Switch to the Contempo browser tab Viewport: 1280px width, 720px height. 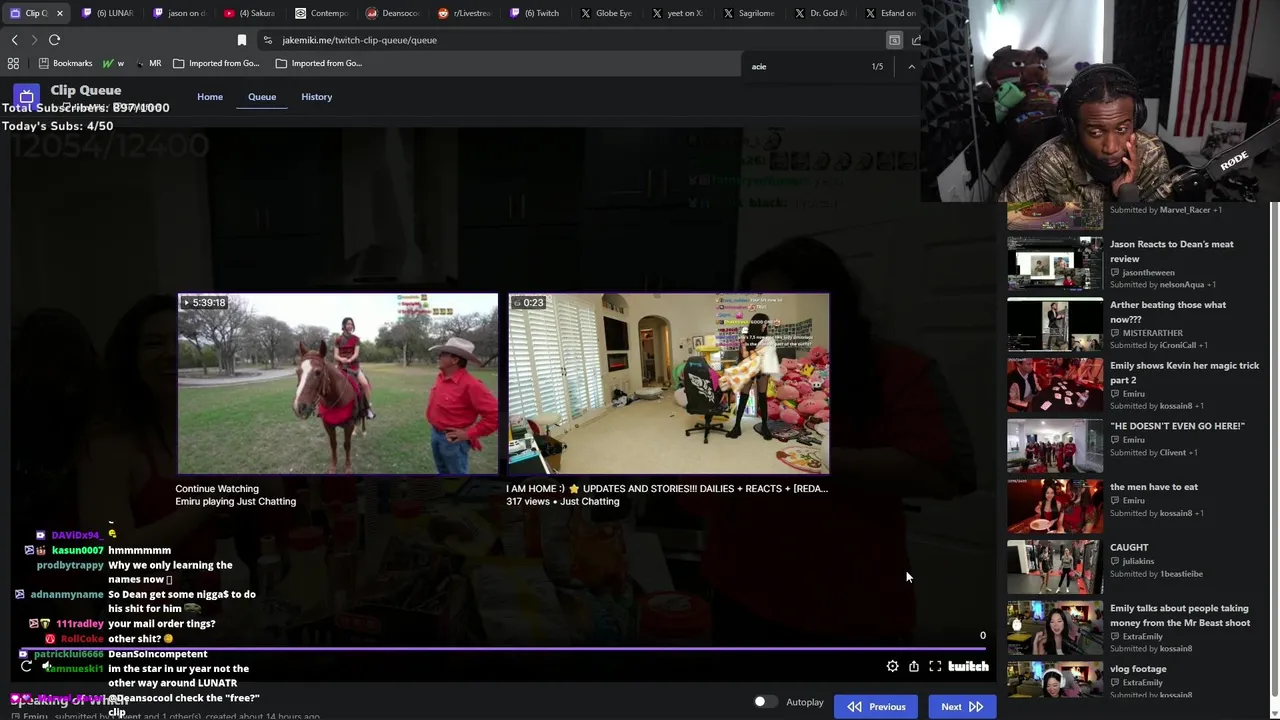pos(322,13)
